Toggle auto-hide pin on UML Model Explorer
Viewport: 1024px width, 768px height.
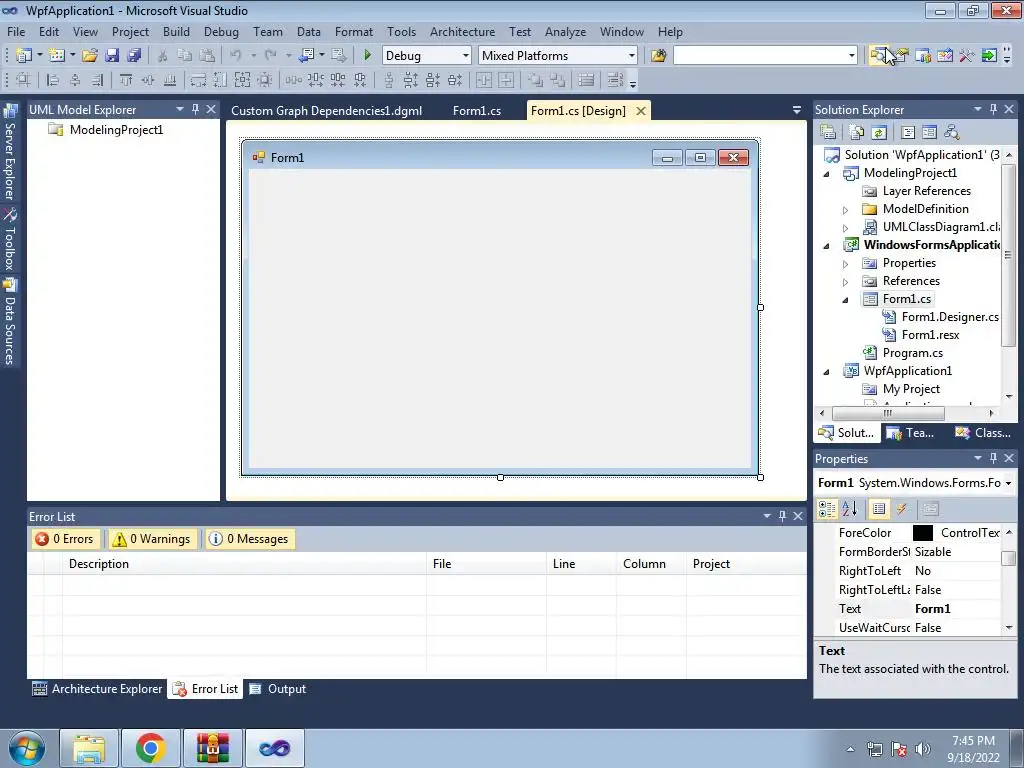pyautogui.click(x=195, y=109)
